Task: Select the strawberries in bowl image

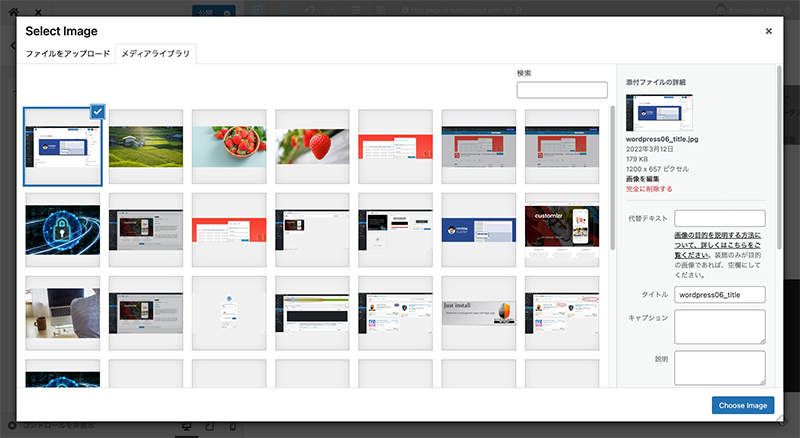Action: click(229, 146)
